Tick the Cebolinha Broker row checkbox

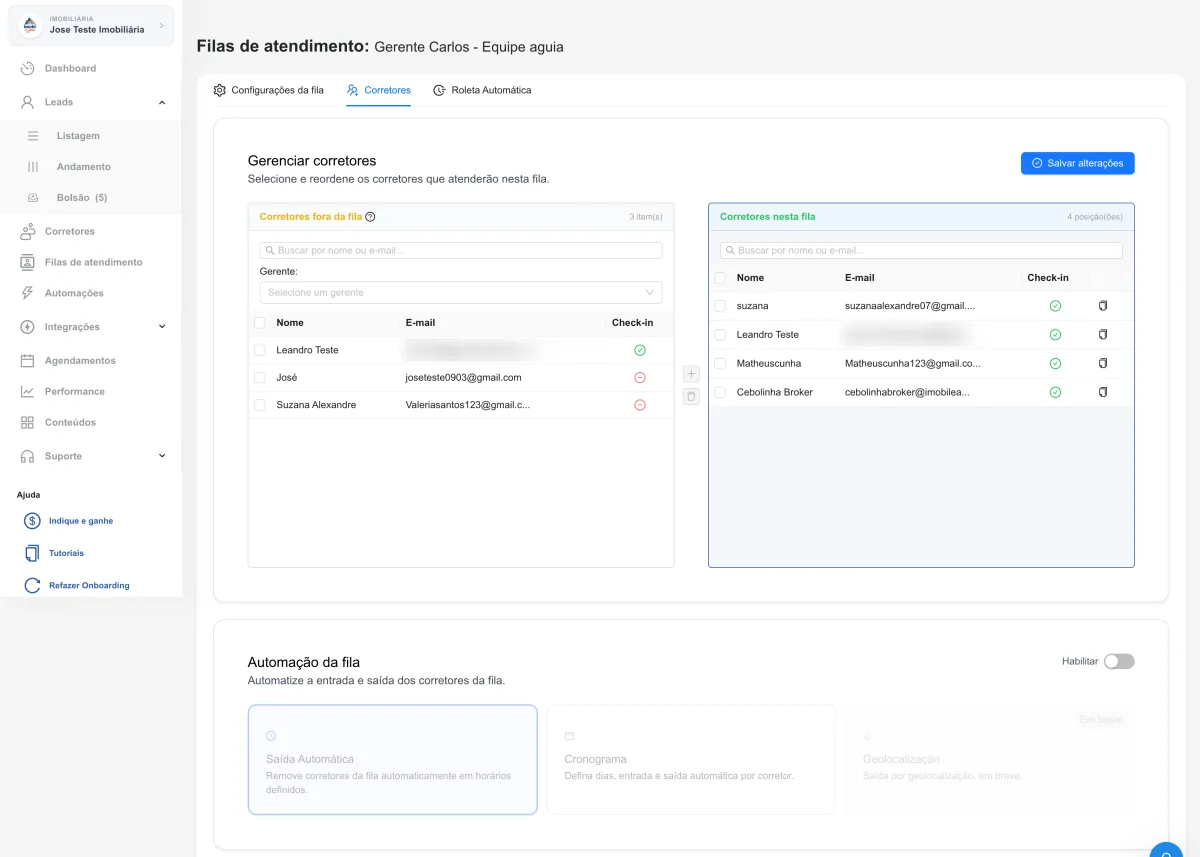pos(720,392)
